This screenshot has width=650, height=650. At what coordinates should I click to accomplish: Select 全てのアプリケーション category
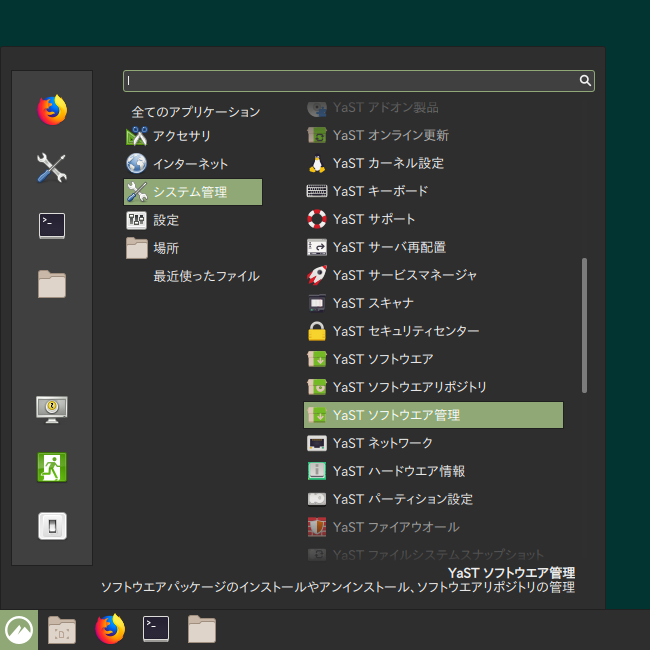pyautogui.click(x=196, y=112)
